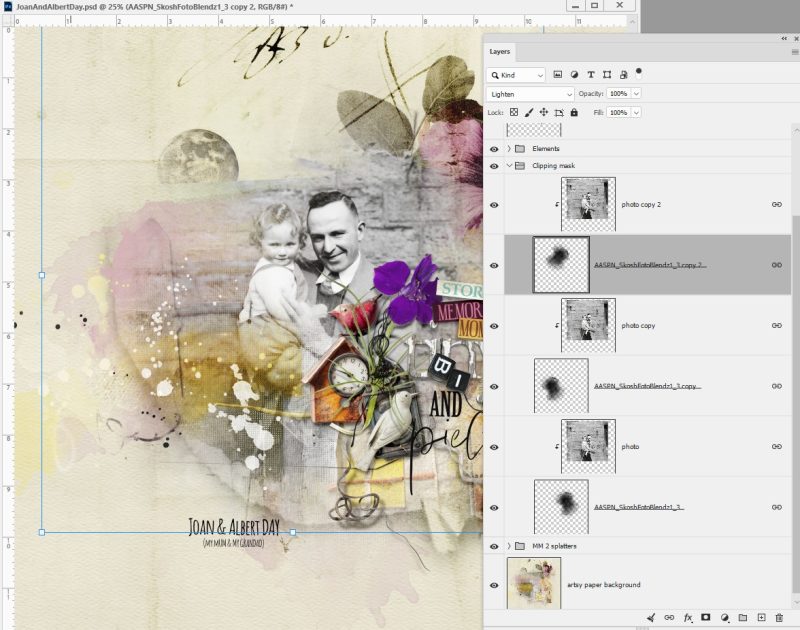Click the selected AASPN copy 2 blend thumbnail
This screenshot has width=800, height=630.
click(x=561, y=265)
